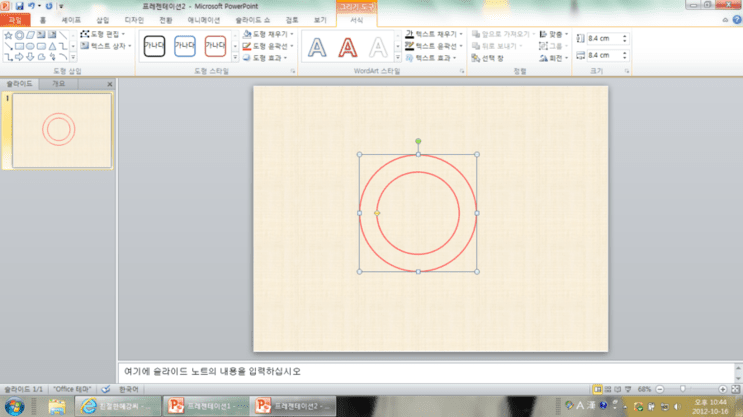This screenshot has width=743, height=417.
Task: Apply the red outline 가나다 shape style
Action: click(x=215, y=46)
